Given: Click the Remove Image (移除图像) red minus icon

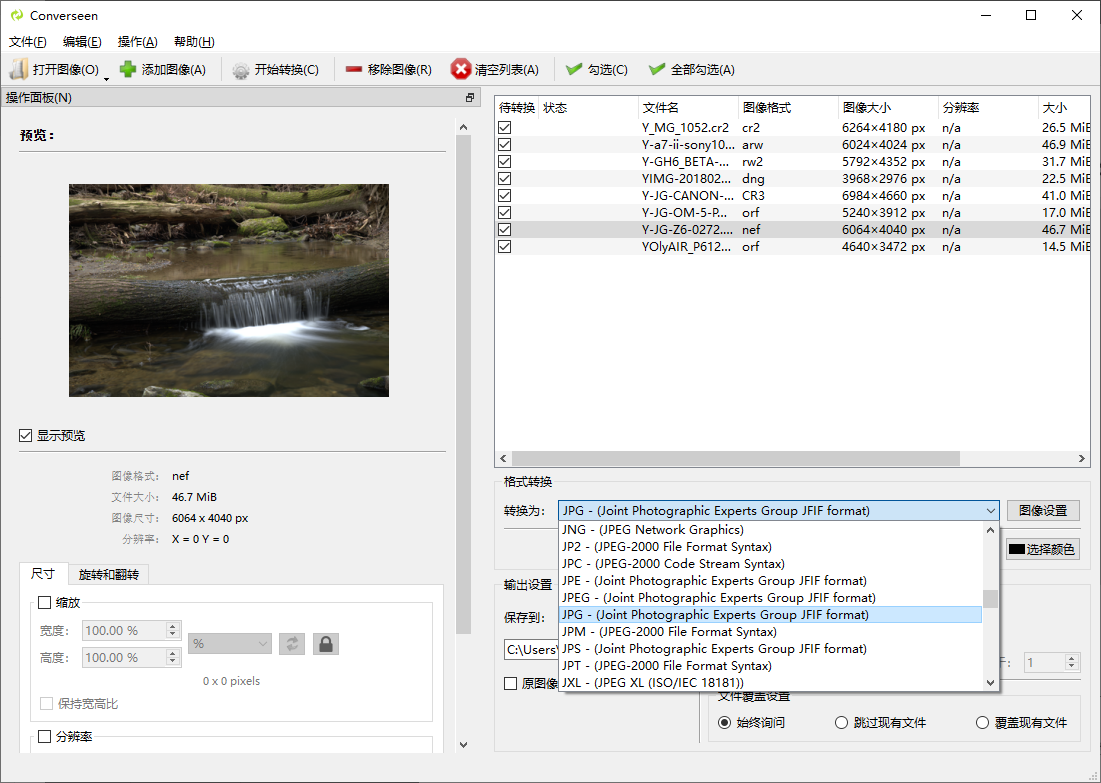Looking at the screenshot, I should coord(354,69).
